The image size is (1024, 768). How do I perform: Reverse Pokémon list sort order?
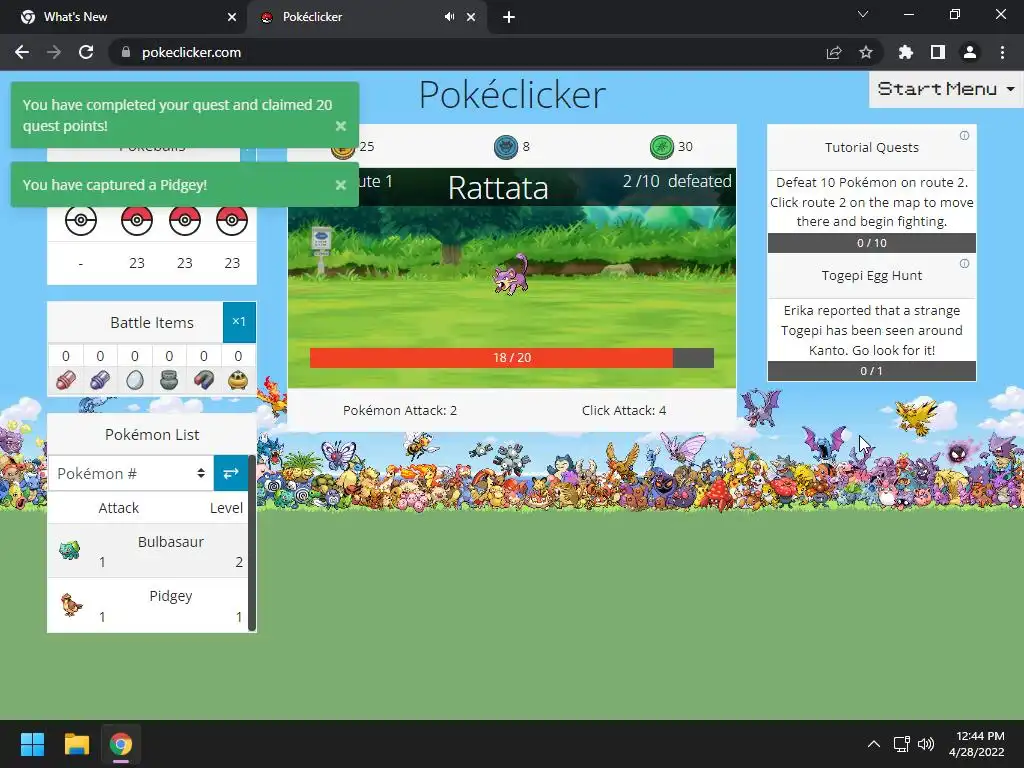pos(231,473)
